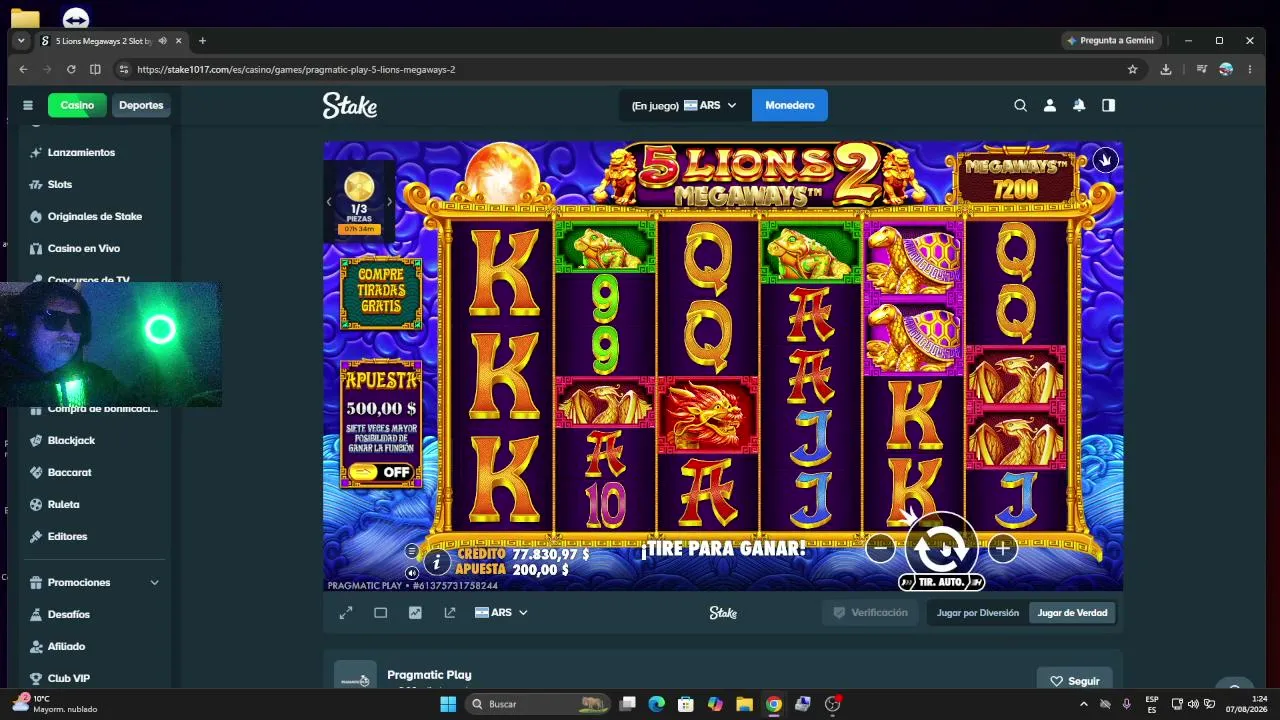Pop out the game window
The image size is (1280, 720).
pyautogui.click(x=450, y=613)
